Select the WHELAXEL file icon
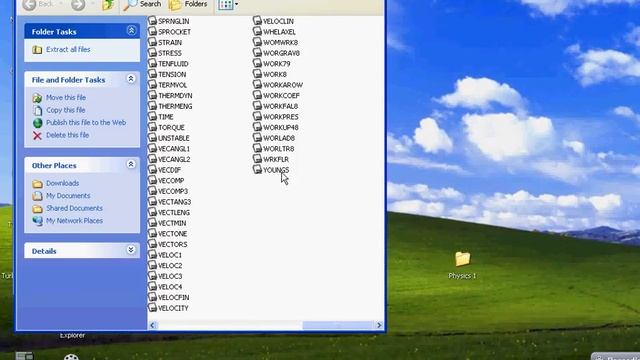The width and height of the screenshot is (640, 360). tap(257, 31)
